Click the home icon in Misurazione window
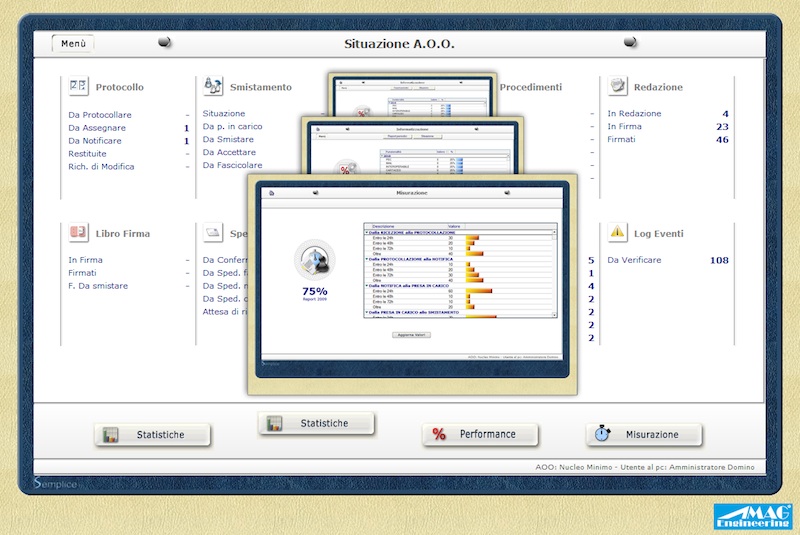This screenshot has width=800, height=535. tap(272, 191)
